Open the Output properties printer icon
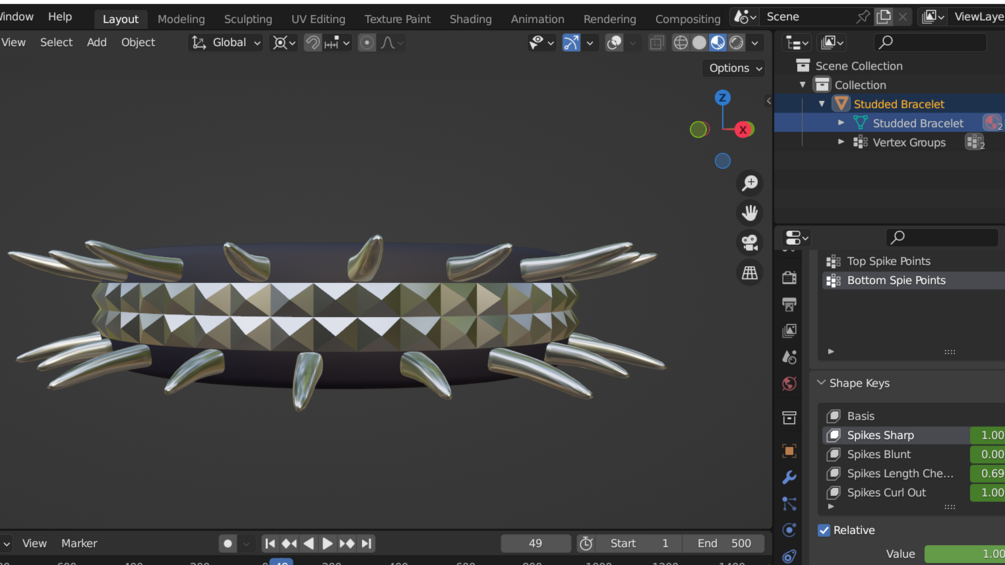Screen dimensions: 1005x565 tap(789, 304)
